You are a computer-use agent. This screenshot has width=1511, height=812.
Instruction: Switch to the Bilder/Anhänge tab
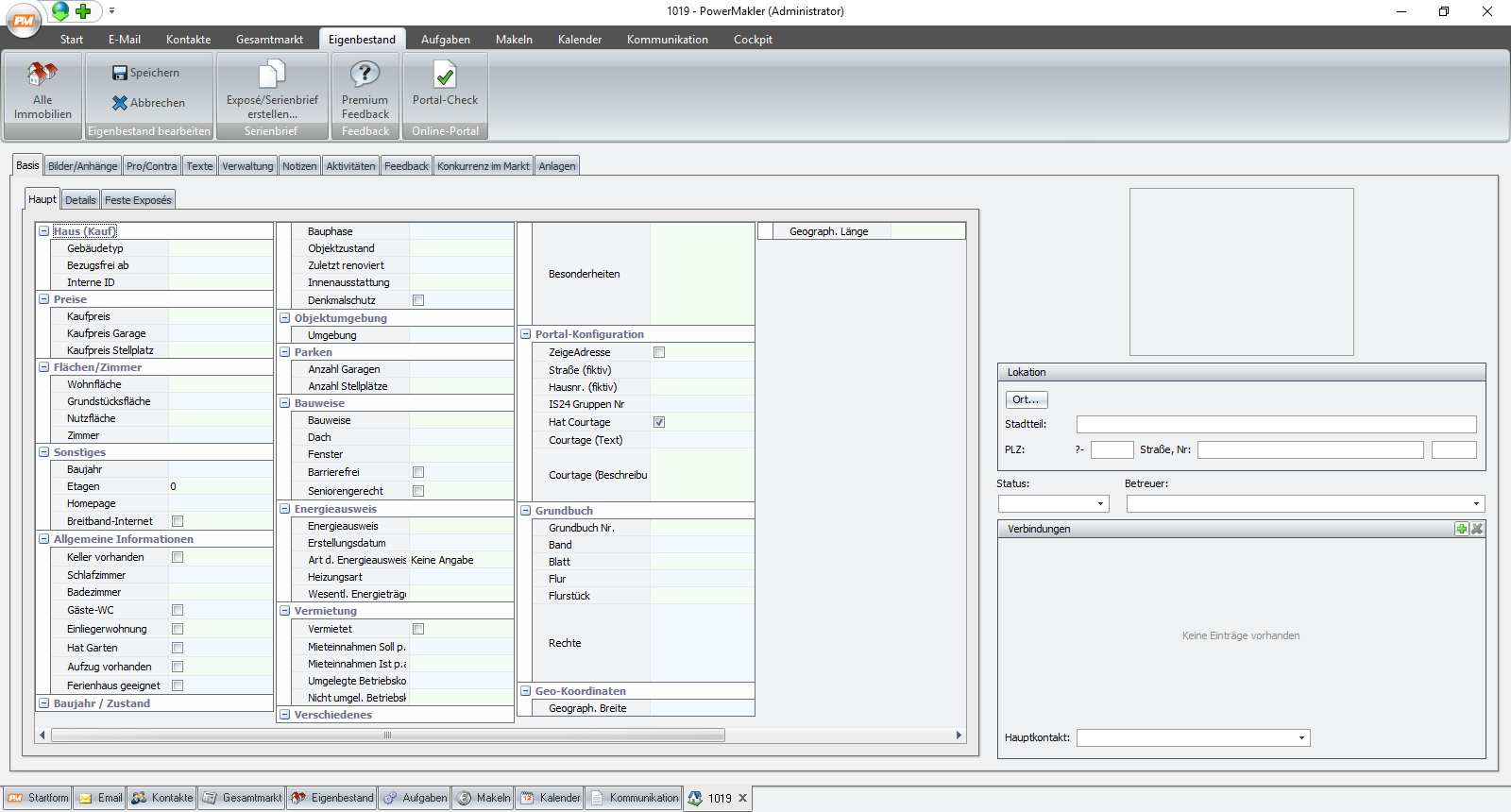coord(83,166)
